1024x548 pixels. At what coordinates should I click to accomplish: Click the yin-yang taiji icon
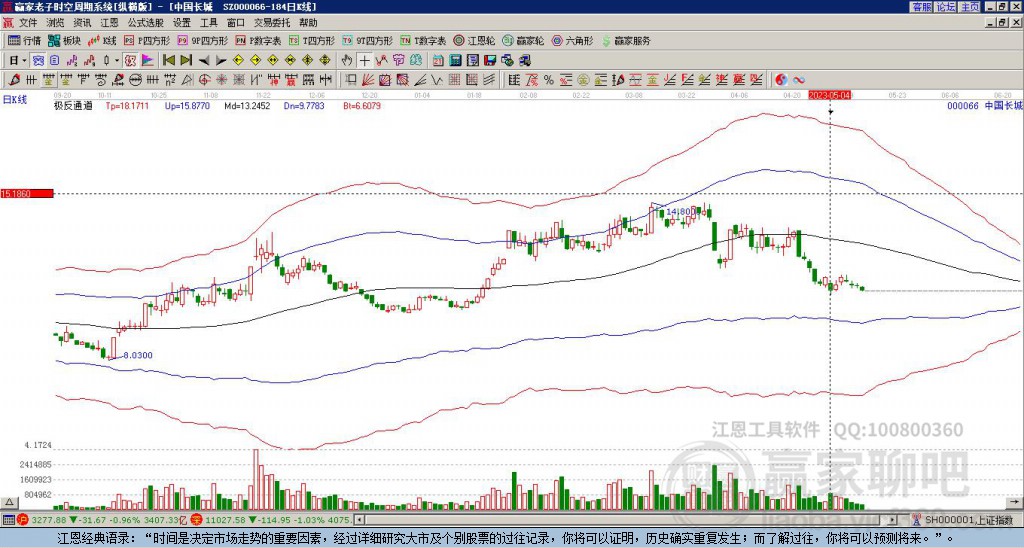781,80
